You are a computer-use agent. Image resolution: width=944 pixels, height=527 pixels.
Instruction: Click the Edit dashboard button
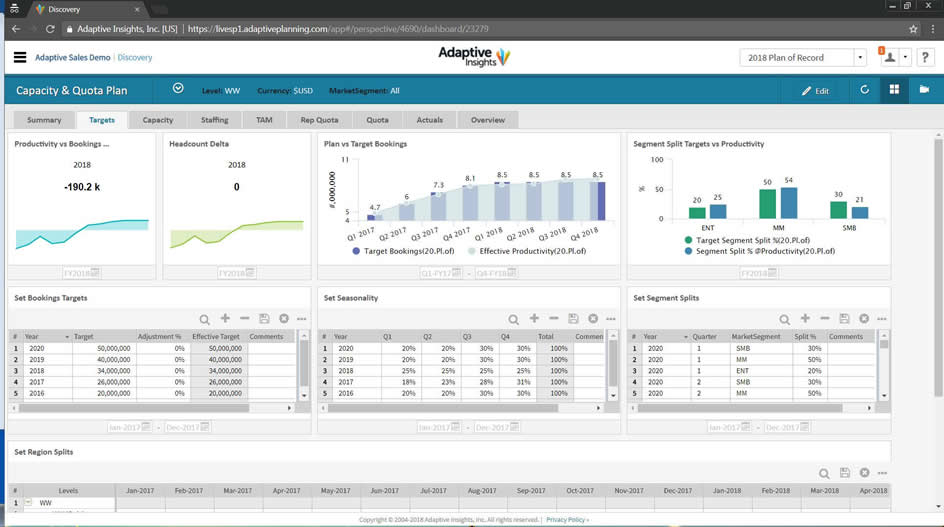815,90
